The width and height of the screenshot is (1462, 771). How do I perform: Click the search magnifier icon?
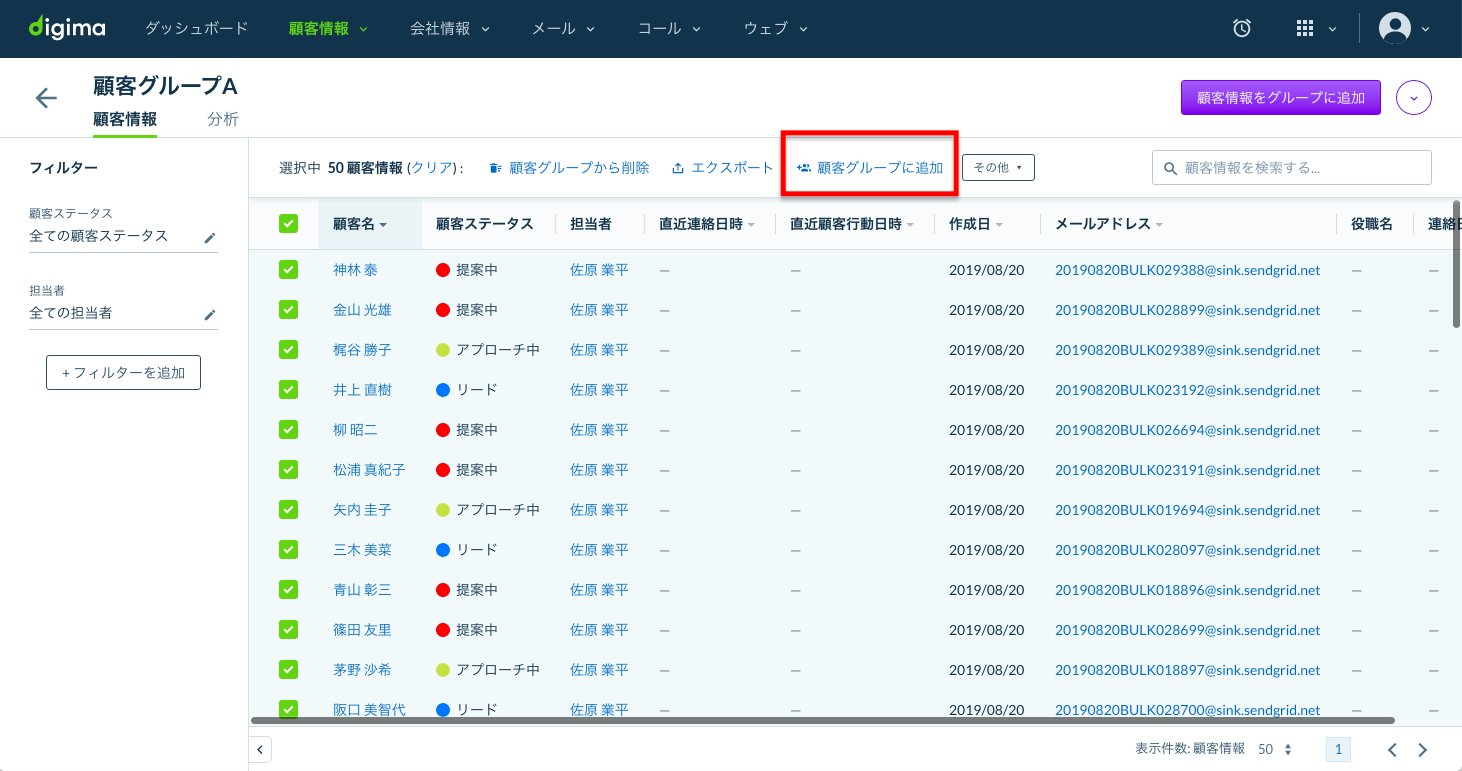click(1170, 168)
